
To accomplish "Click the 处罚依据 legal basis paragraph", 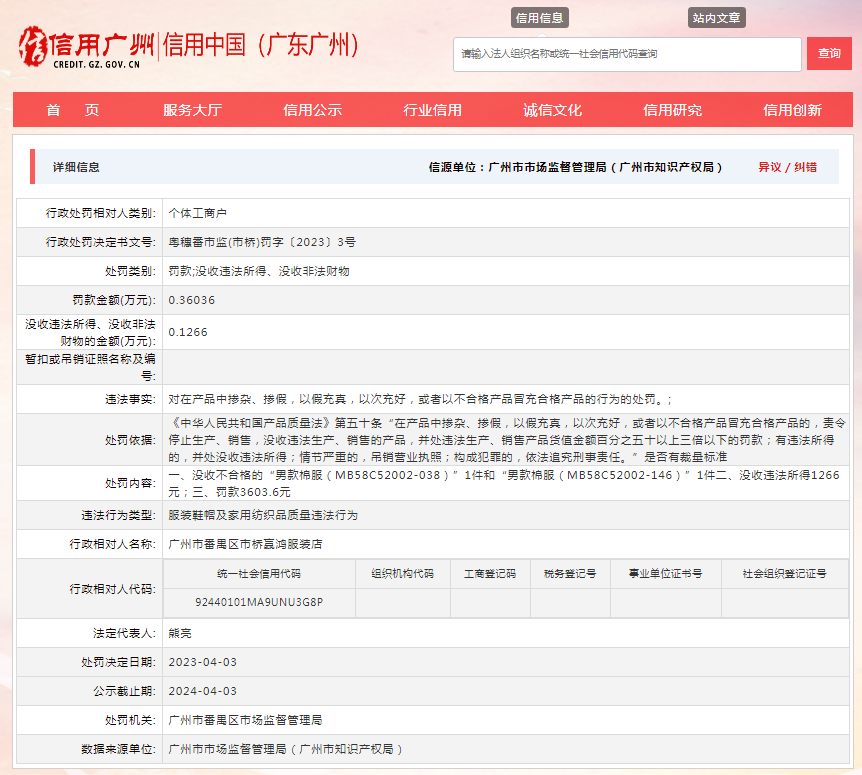I will click(507, 440).
